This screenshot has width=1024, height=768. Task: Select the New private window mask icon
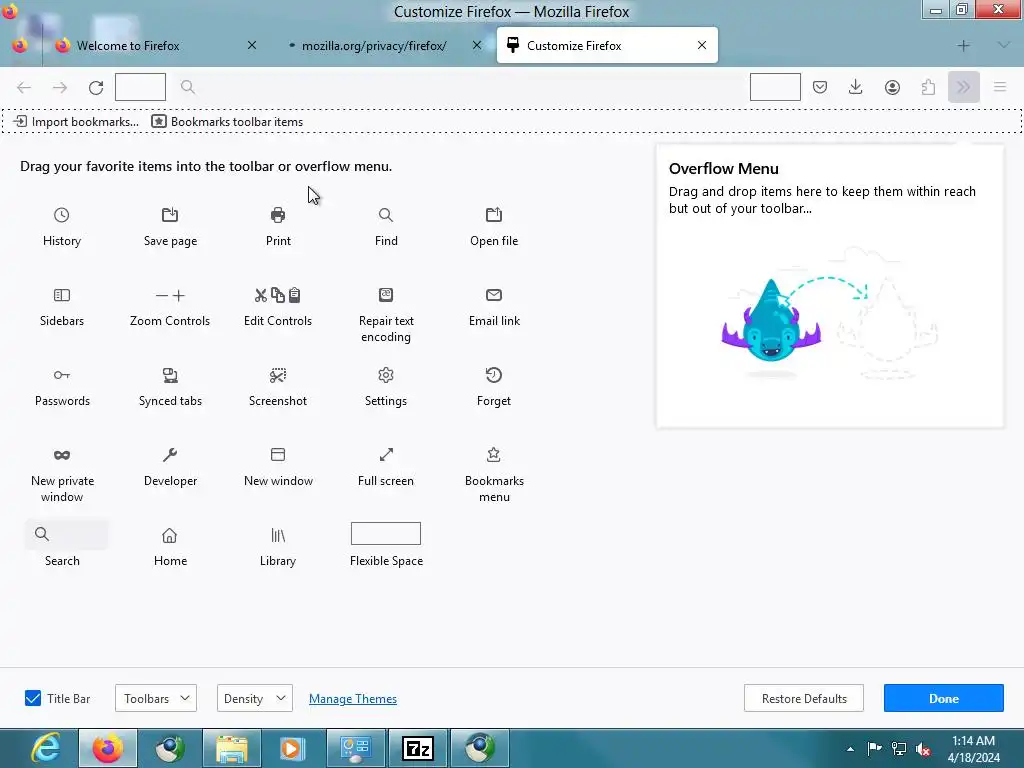point(61,455)
